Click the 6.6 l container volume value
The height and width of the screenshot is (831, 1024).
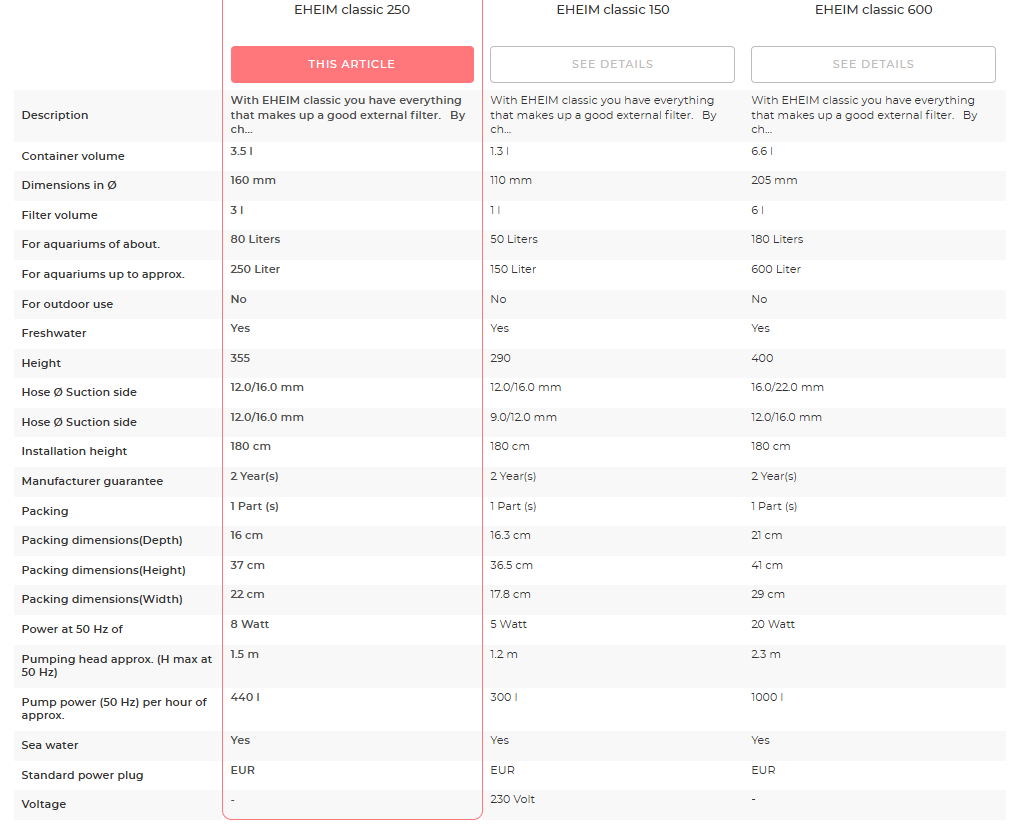(x=762, y=151)
